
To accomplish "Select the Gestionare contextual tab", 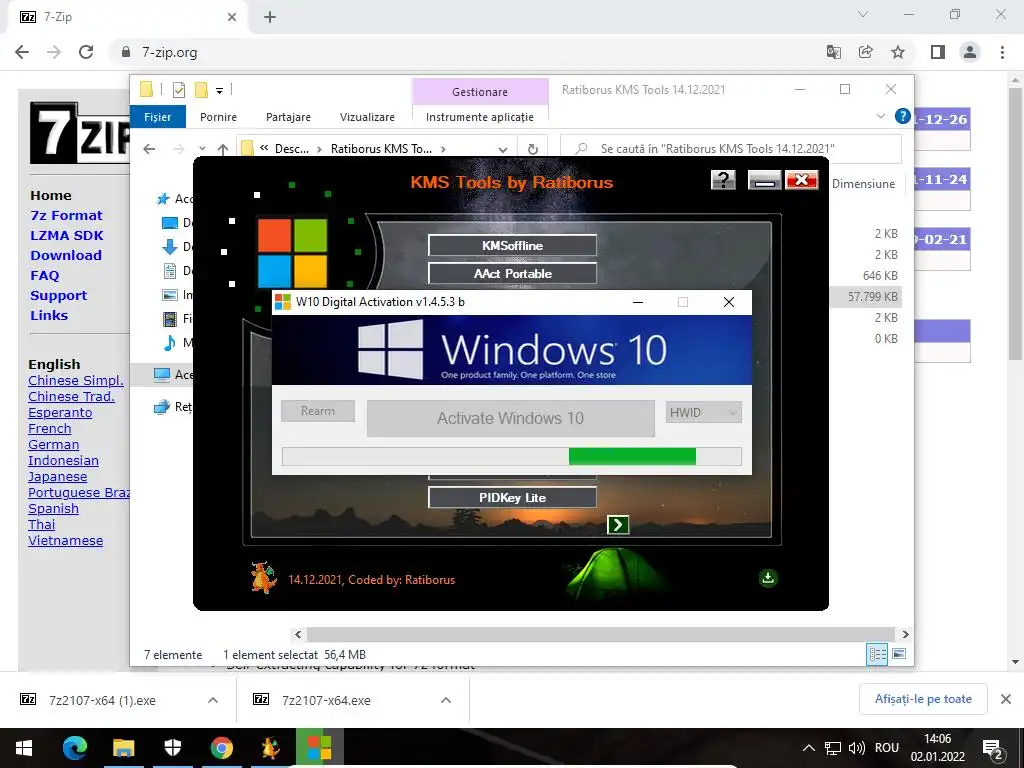I will coord(480,91).
